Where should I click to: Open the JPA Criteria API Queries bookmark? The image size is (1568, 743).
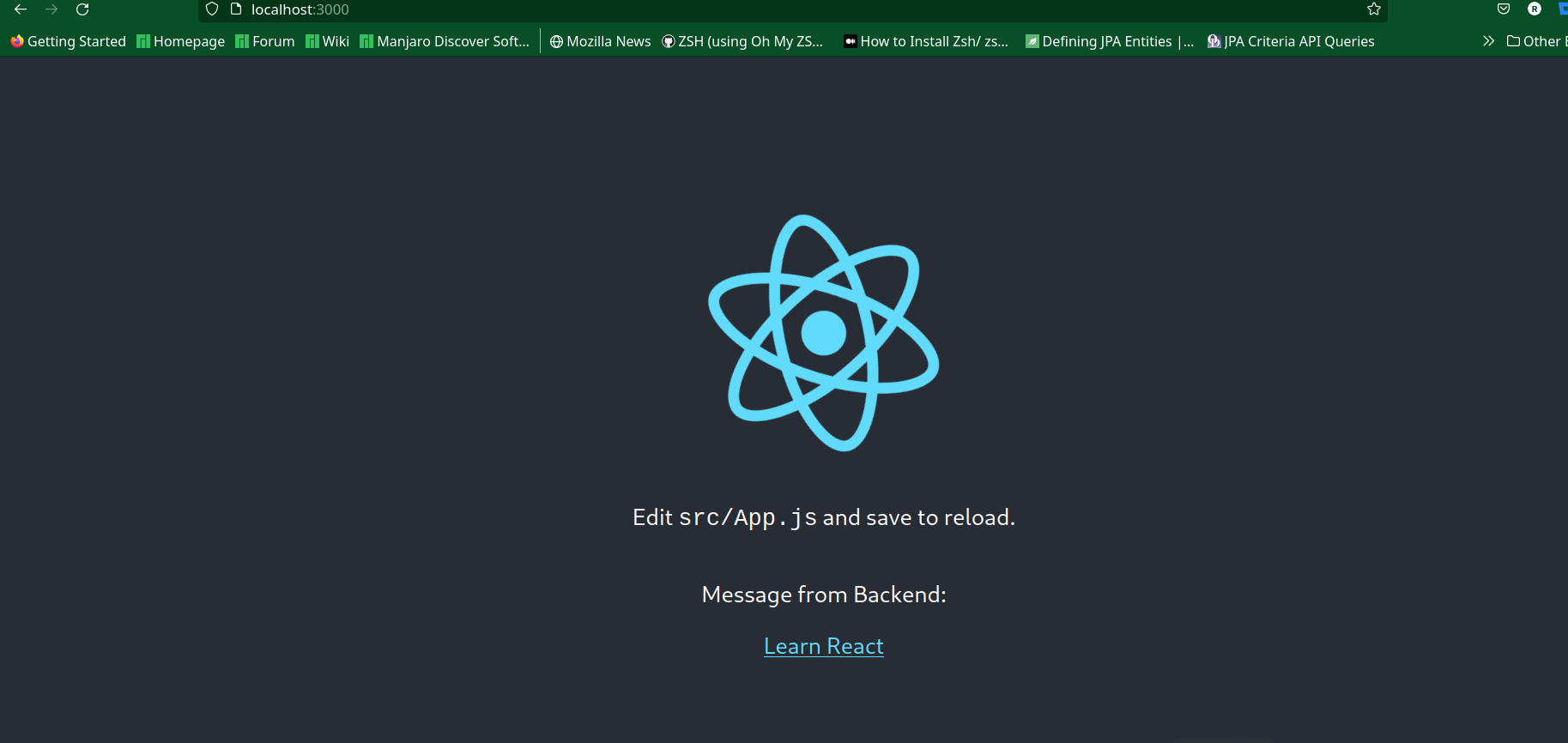pyautogui.click(x=1291, y=41)
